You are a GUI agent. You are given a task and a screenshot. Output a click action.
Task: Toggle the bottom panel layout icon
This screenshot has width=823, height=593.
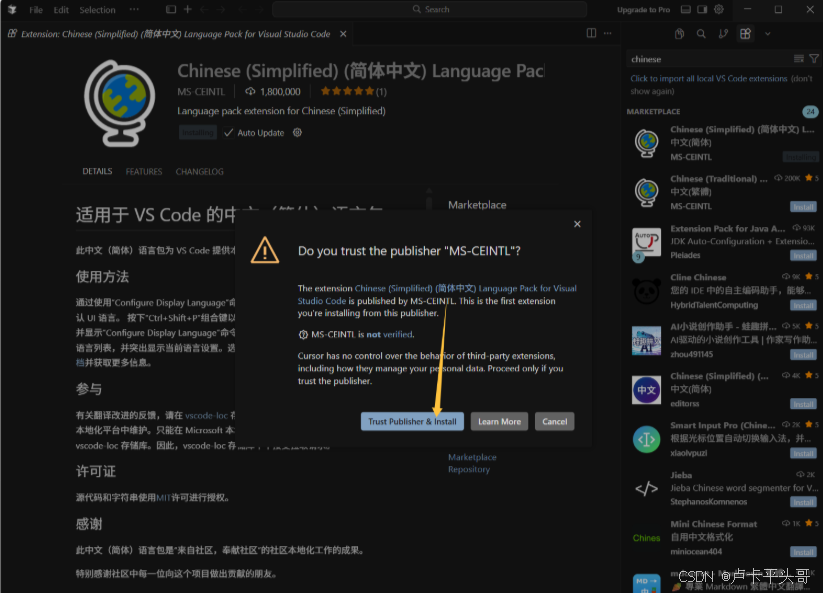click(685, 9)
